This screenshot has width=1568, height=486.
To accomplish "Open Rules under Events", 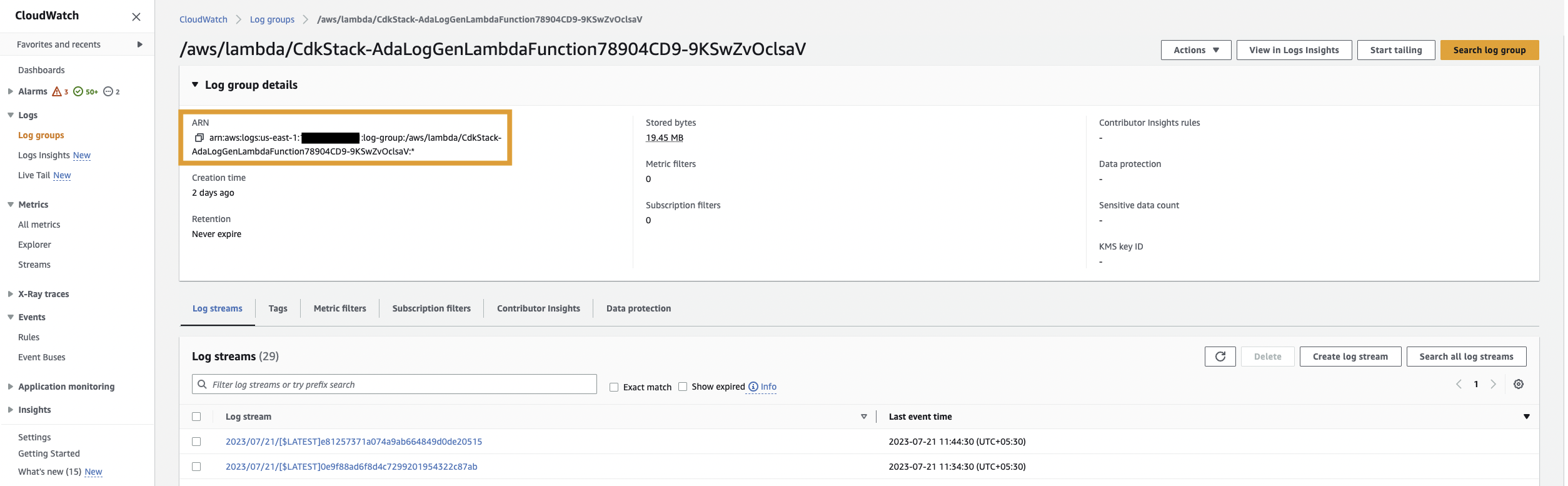I will tap(29, 337).
